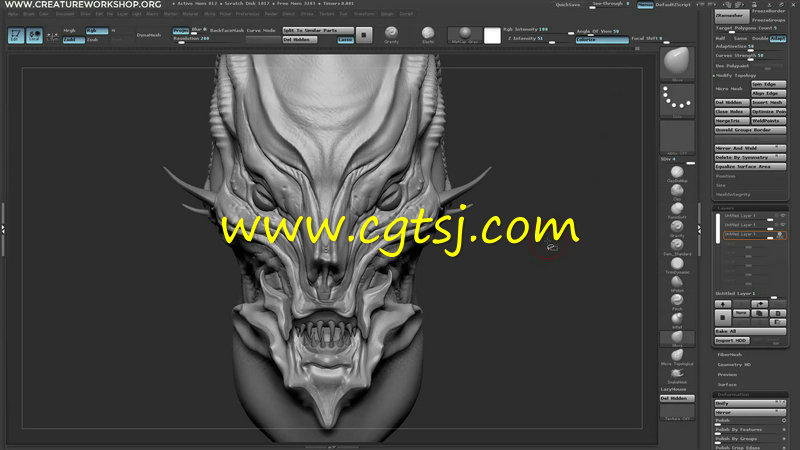Expand the FiberMesh section
This screenshot has width=800, height=450.
pyautogui.click(x=730, y=355)
